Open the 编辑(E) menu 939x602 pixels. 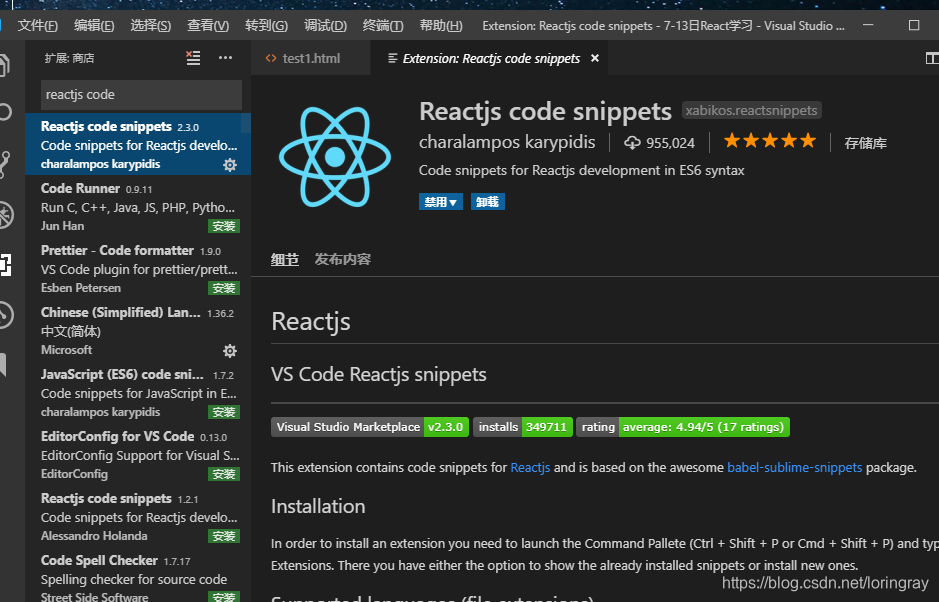(x=94, y=26)
